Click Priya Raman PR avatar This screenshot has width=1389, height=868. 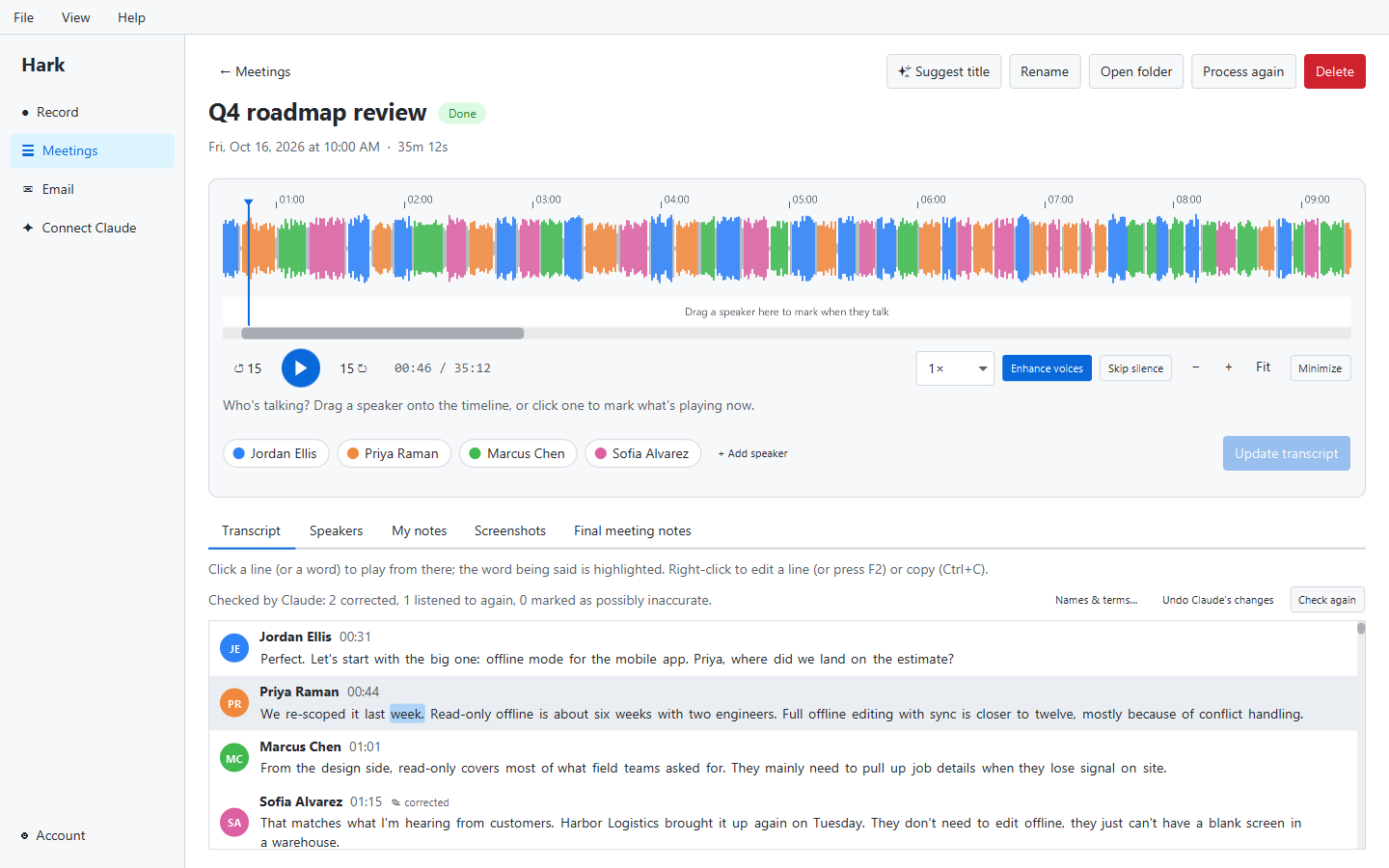coord(234,703)
